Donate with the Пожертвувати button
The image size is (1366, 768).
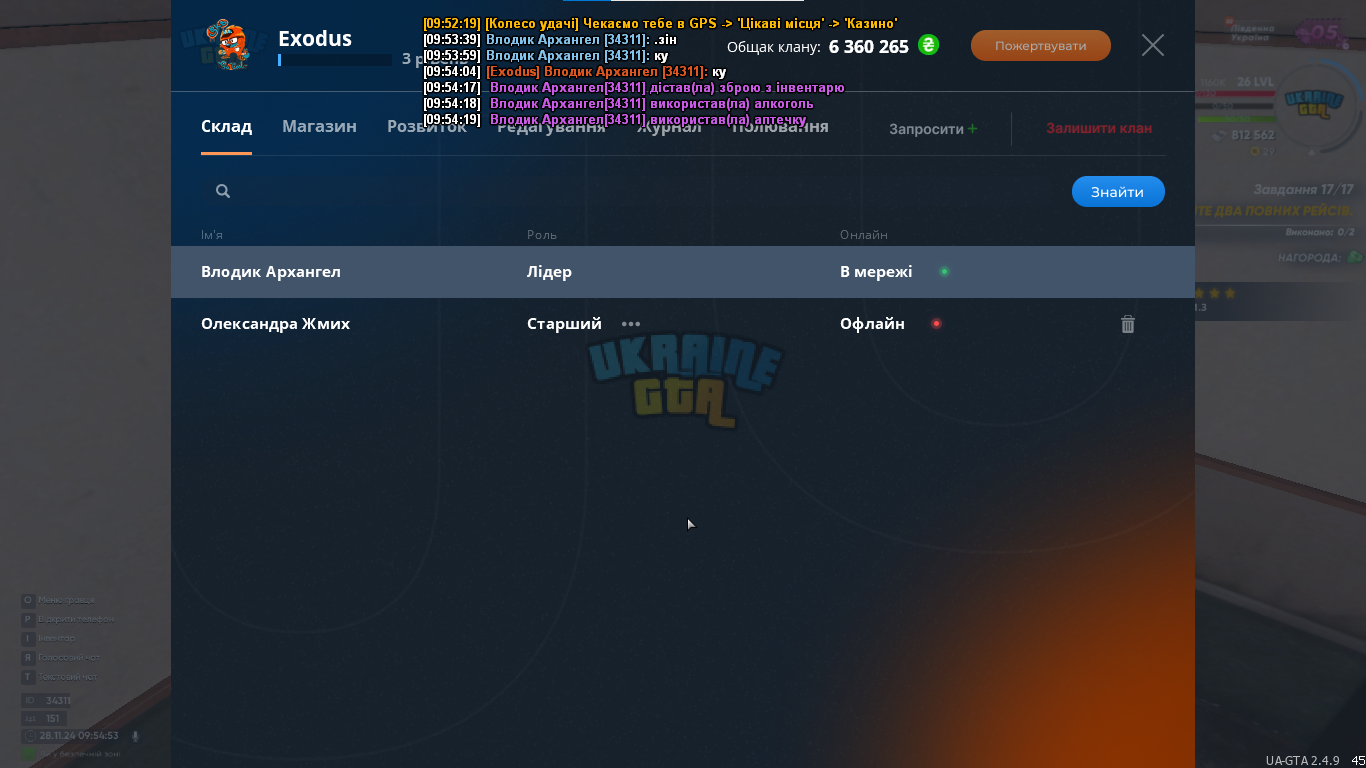click(x=1041, y=45)
